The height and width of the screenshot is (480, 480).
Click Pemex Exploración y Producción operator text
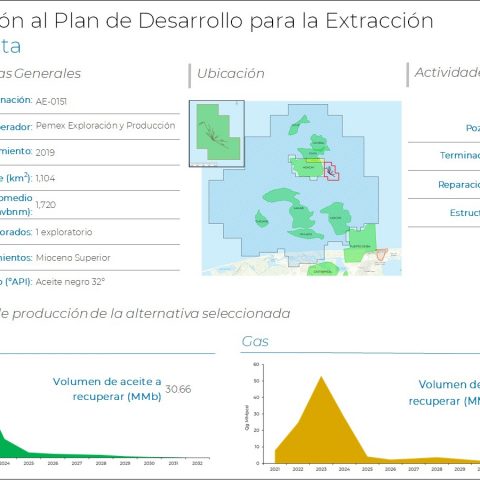(105, 126)
